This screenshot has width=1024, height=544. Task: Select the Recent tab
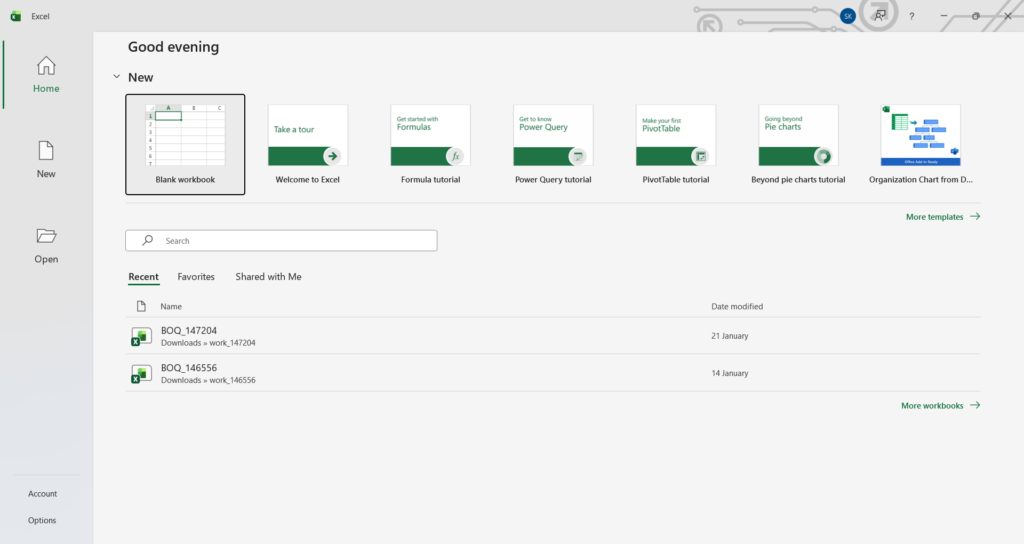(143, 277)
